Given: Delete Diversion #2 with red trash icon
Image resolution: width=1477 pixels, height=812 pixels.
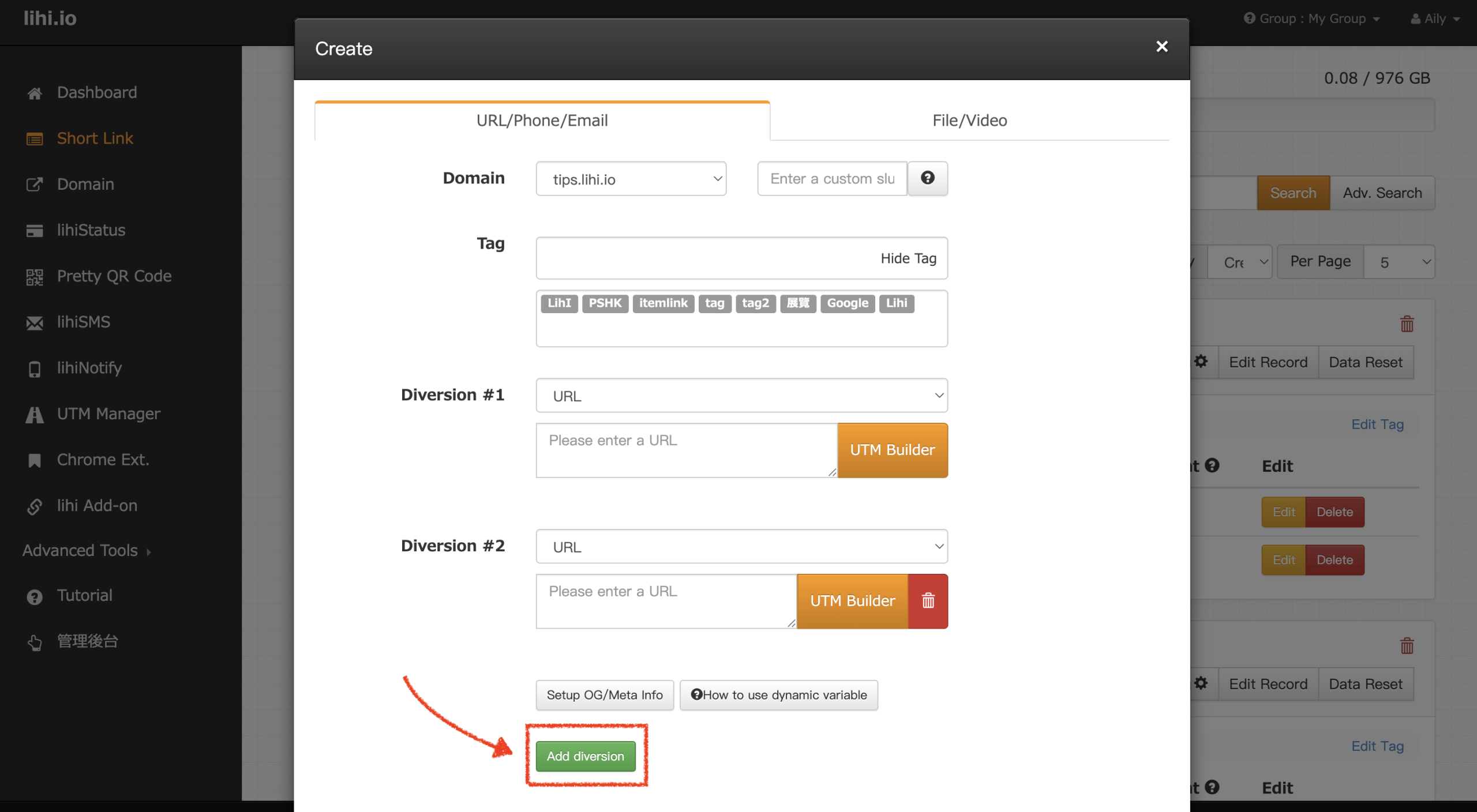Looking at the screenshot, I should [928, 601].
